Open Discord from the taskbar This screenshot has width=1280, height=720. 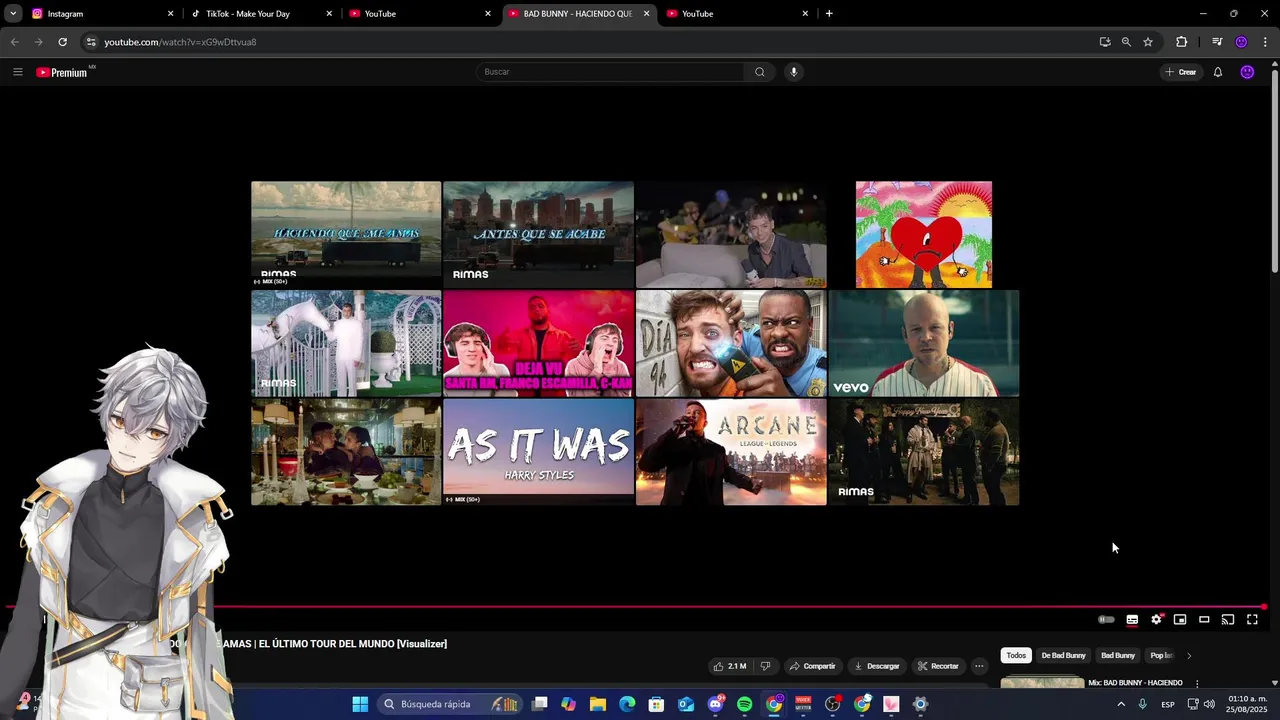(715, 704)
